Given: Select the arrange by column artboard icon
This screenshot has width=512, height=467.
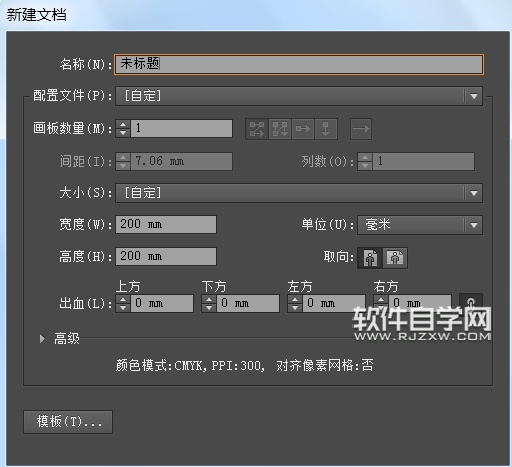Looking at the screenshot, I should pos(326,129).
